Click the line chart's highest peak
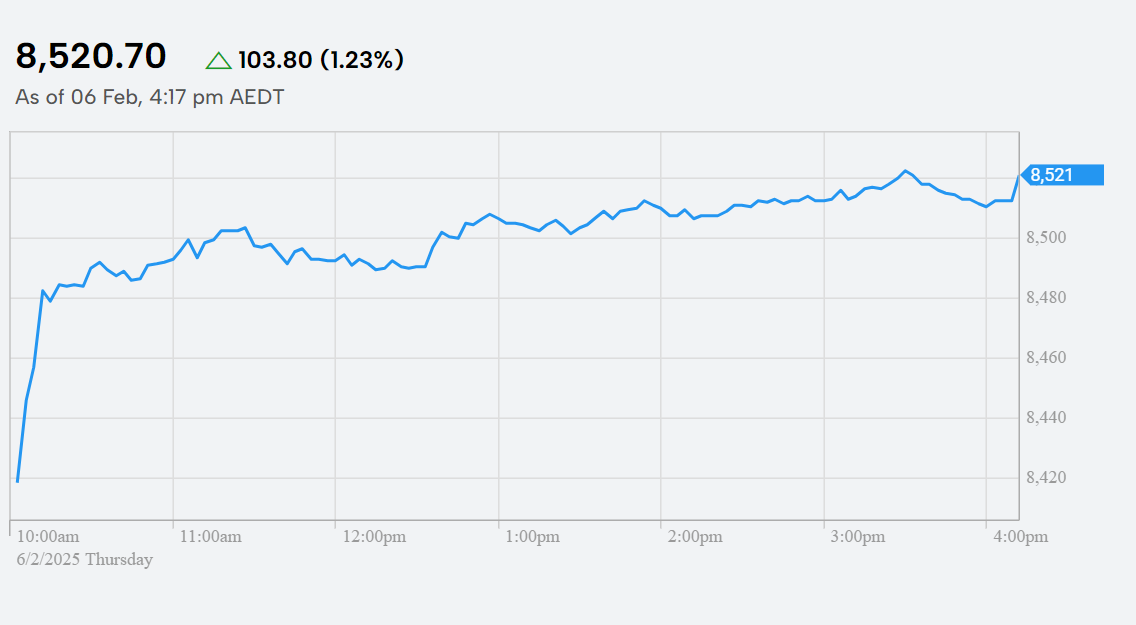1136x625 pixels. pyautogui.click(x=905, y=170)
